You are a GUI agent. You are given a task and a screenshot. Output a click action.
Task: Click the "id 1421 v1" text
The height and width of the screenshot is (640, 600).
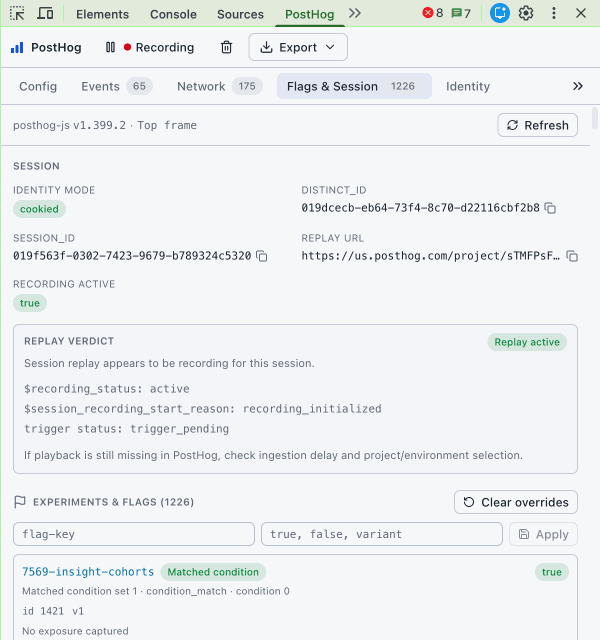click(53, 611)
